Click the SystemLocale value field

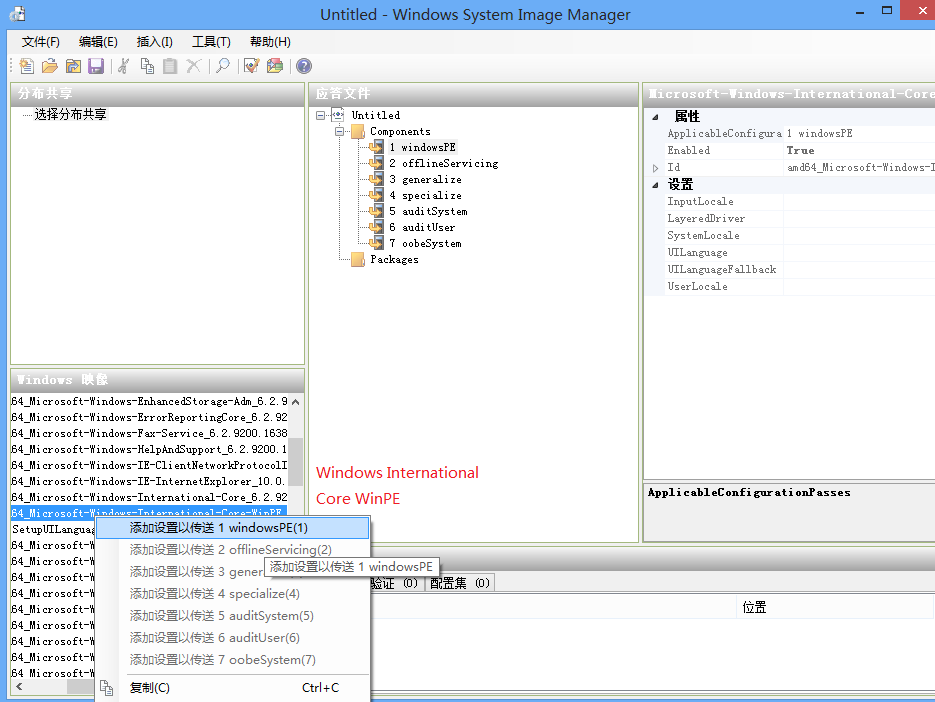859,236
